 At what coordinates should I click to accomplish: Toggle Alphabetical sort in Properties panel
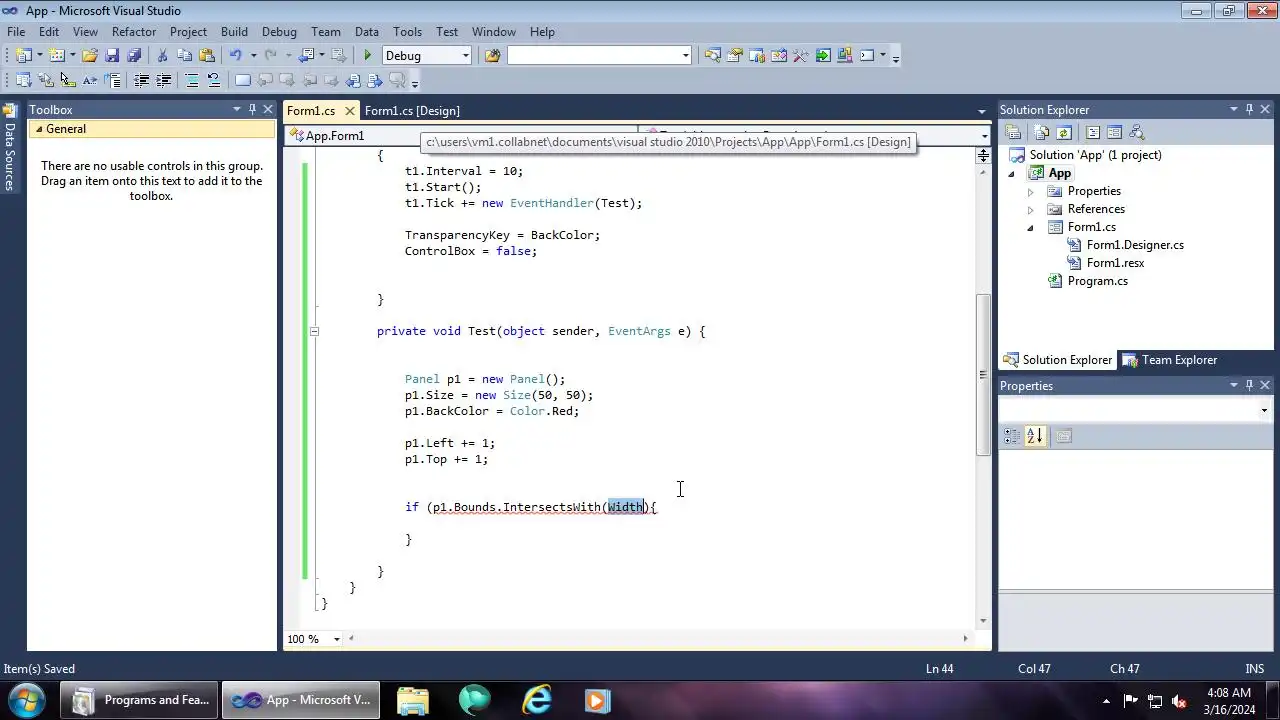[x=1035, y=436]
